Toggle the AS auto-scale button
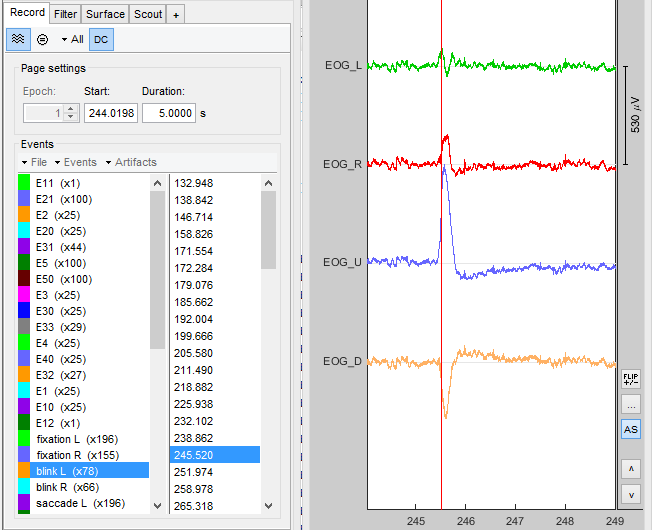 (x=630, y=429)
